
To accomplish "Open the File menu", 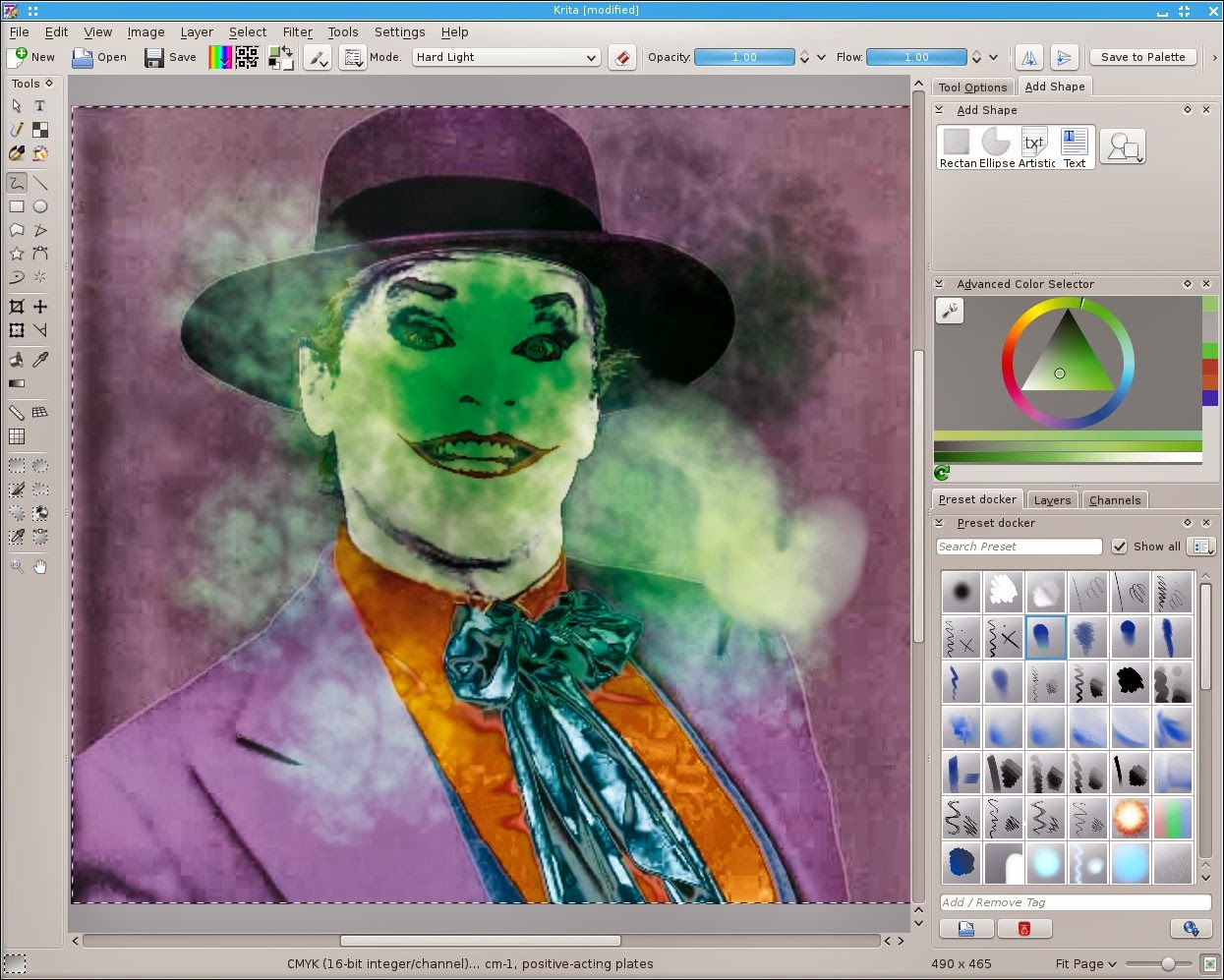I will (x=19, y=31).
